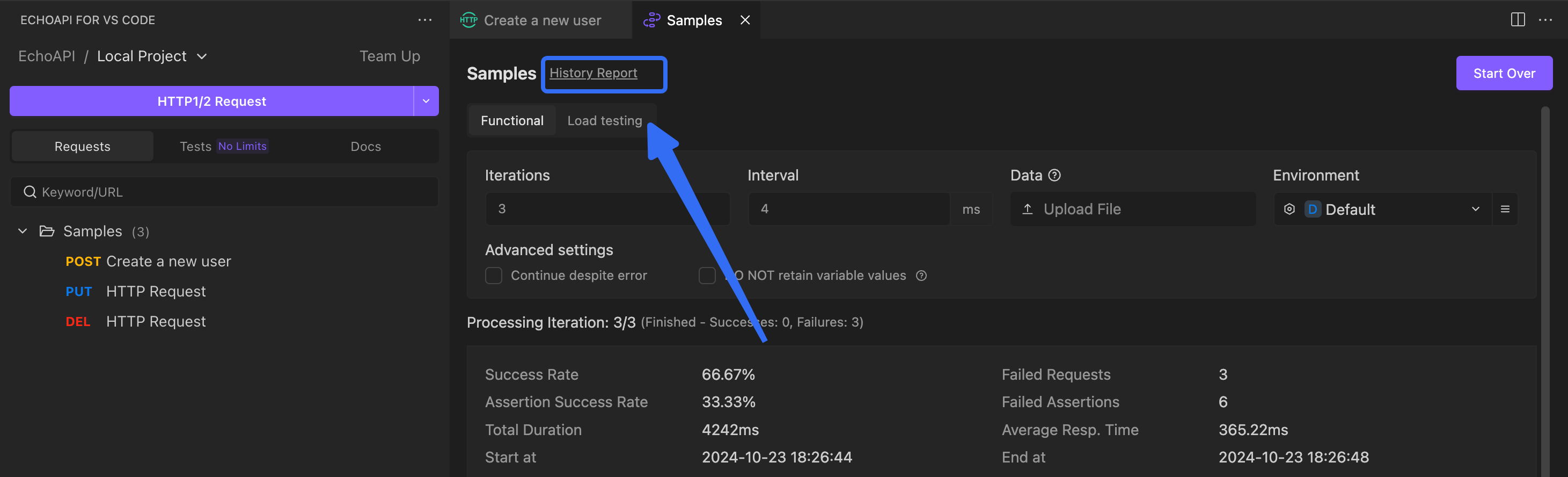Click the Average Resp. Time value 365.22ms
Image resolution: width=1568 pixels, height=477 pixels.
click(x=1252, y=430)
